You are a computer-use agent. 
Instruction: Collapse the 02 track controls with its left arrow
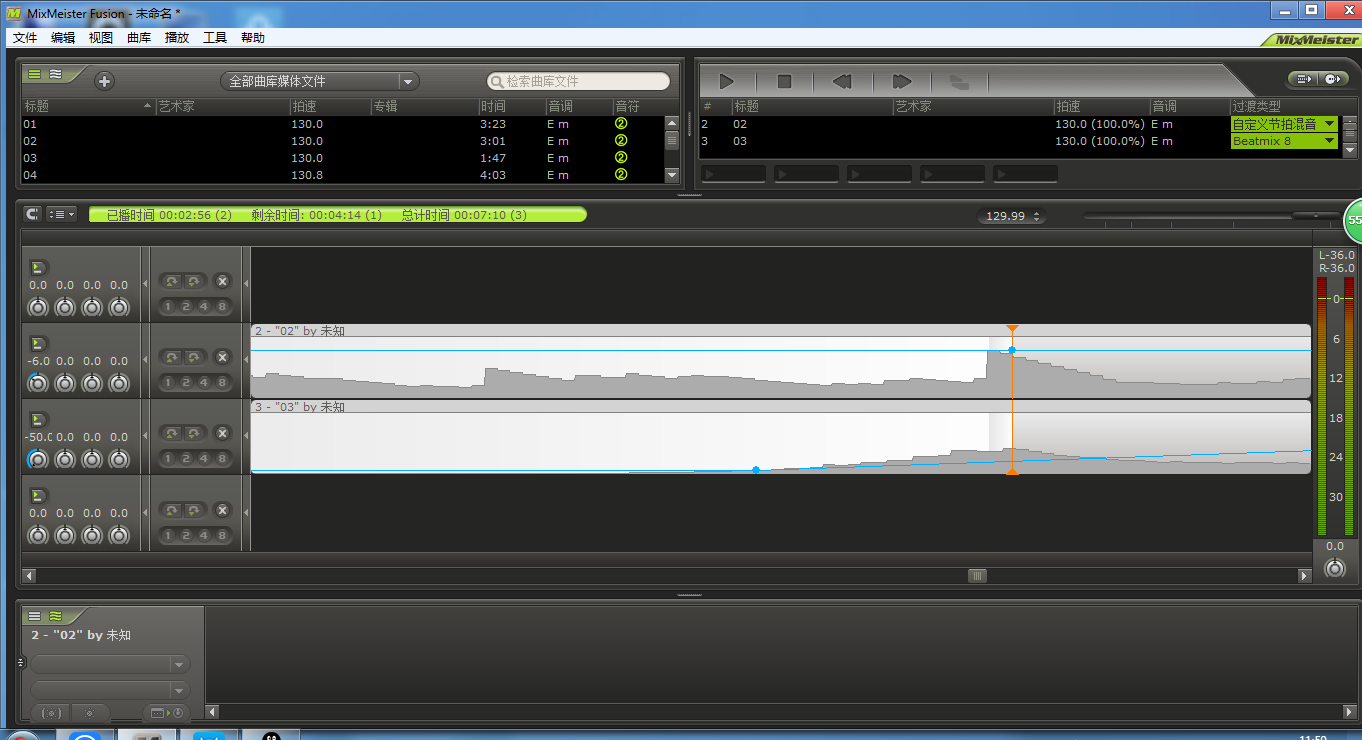(145, 360)
